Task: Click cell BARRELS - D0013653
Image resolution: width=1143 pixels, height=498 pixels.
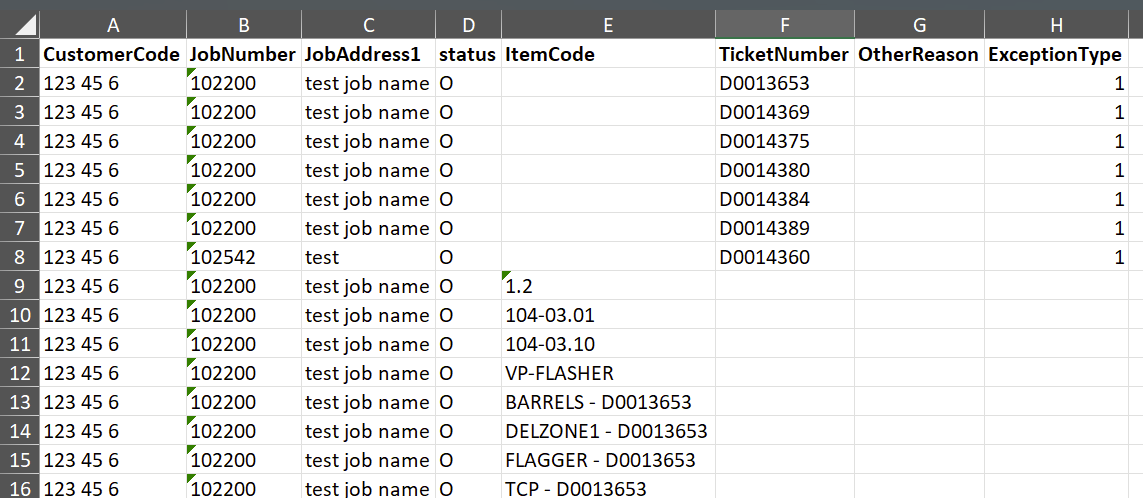Action: (x=608, y=402)
